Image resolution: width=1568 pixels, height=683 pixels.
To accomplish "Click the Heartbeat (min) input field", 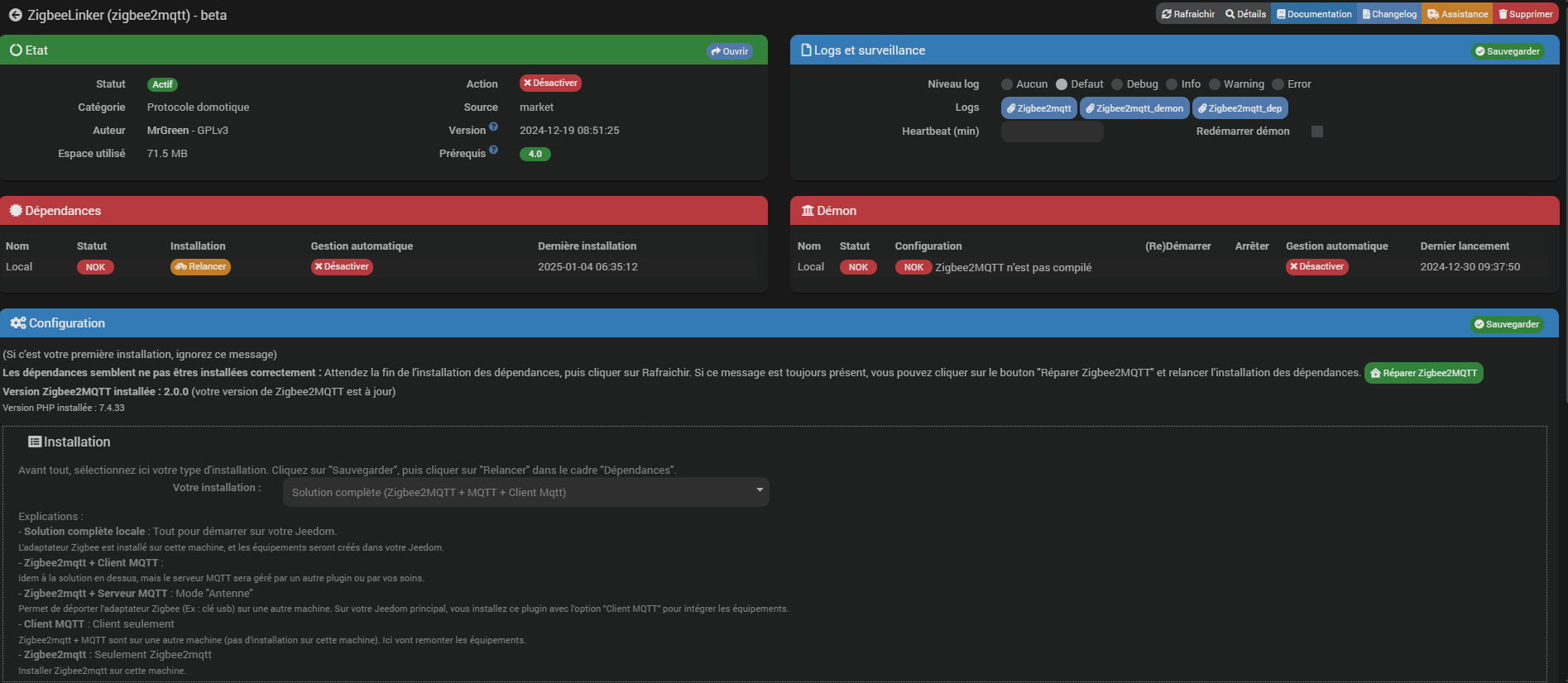I will (x=1053, y=131).
